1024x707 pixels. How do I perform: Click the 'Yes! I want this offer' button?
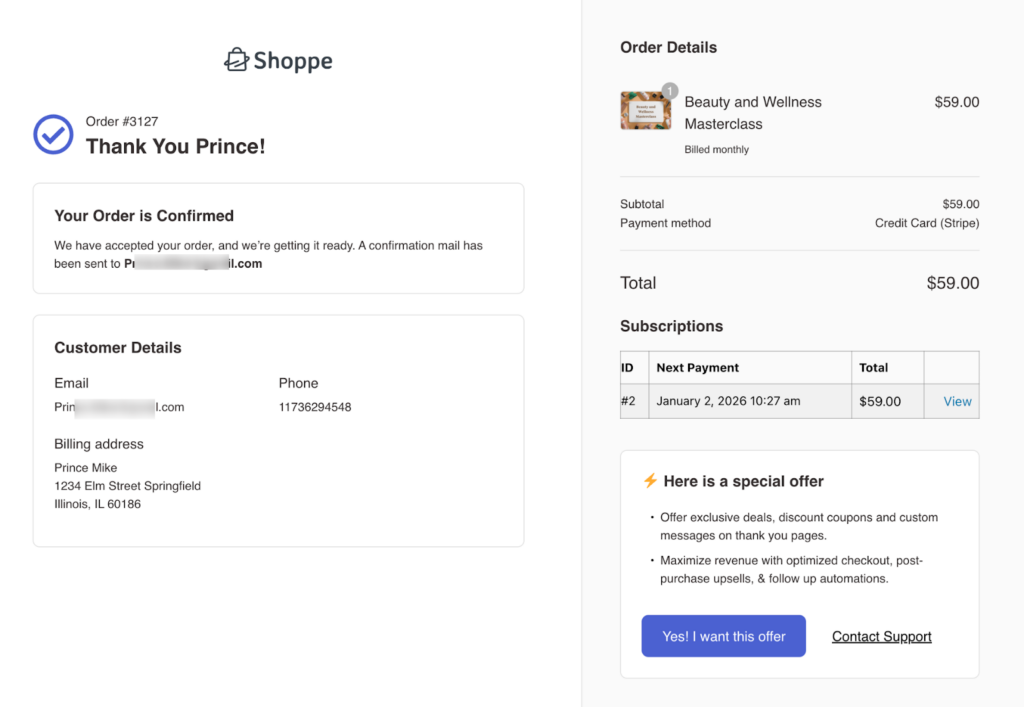[723, 636]
